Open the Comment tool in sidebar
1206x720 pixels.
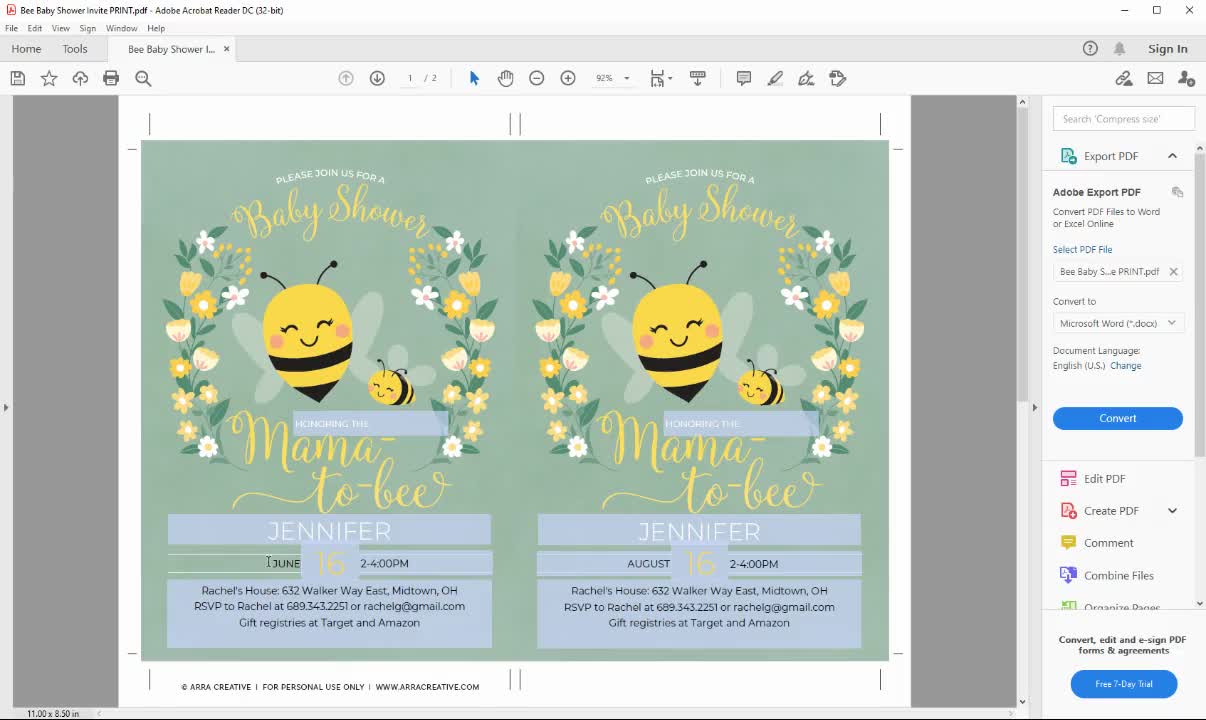click(1108, 543)
